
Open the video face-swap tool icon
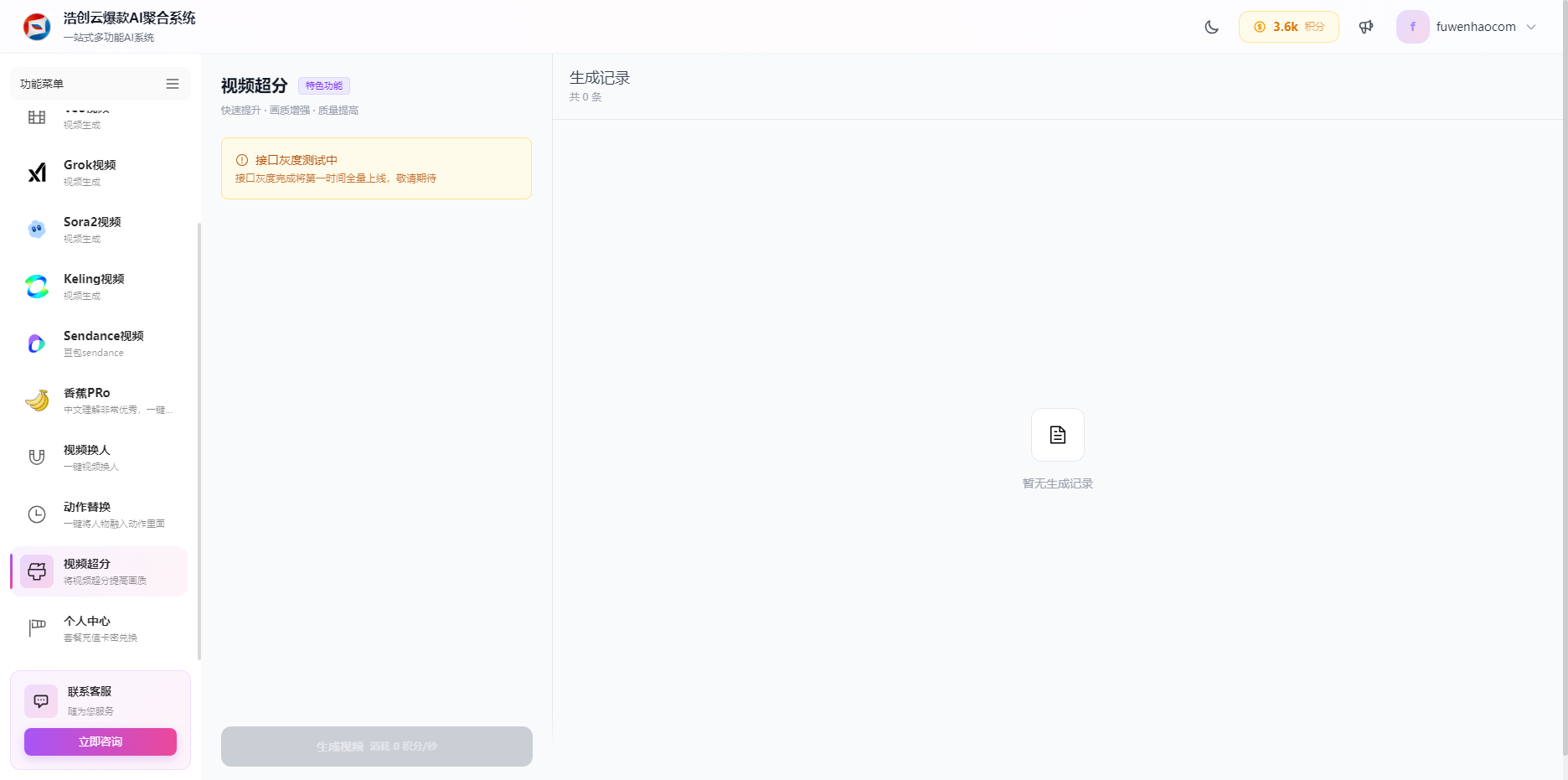37,457
